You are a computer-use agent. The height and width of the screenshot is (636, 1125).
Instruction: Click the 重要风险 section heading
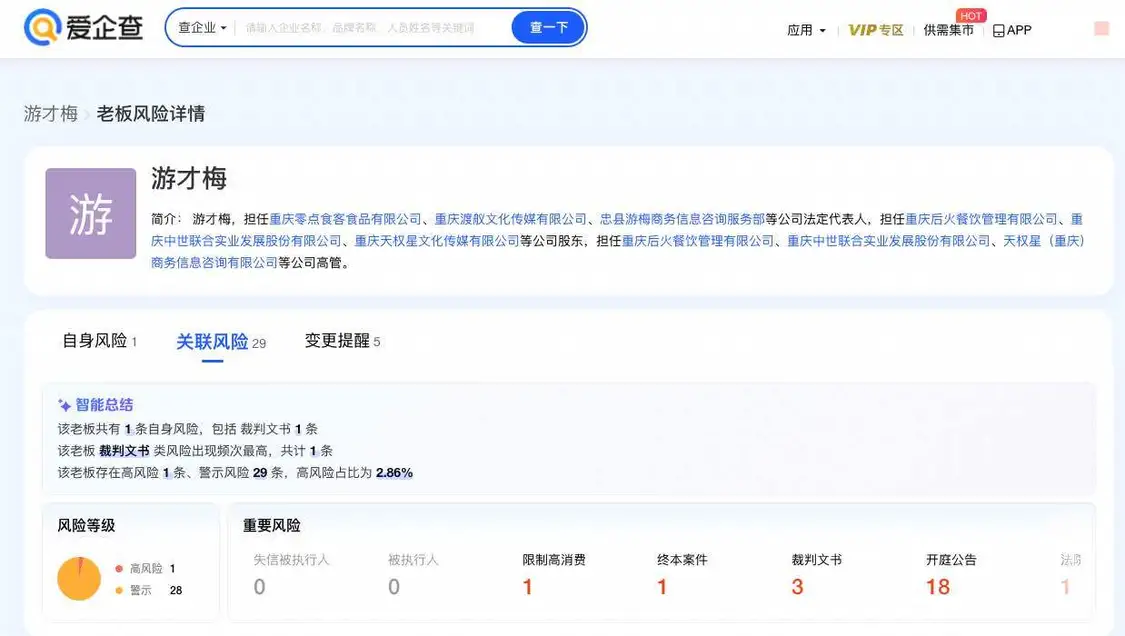pos(271,525)
